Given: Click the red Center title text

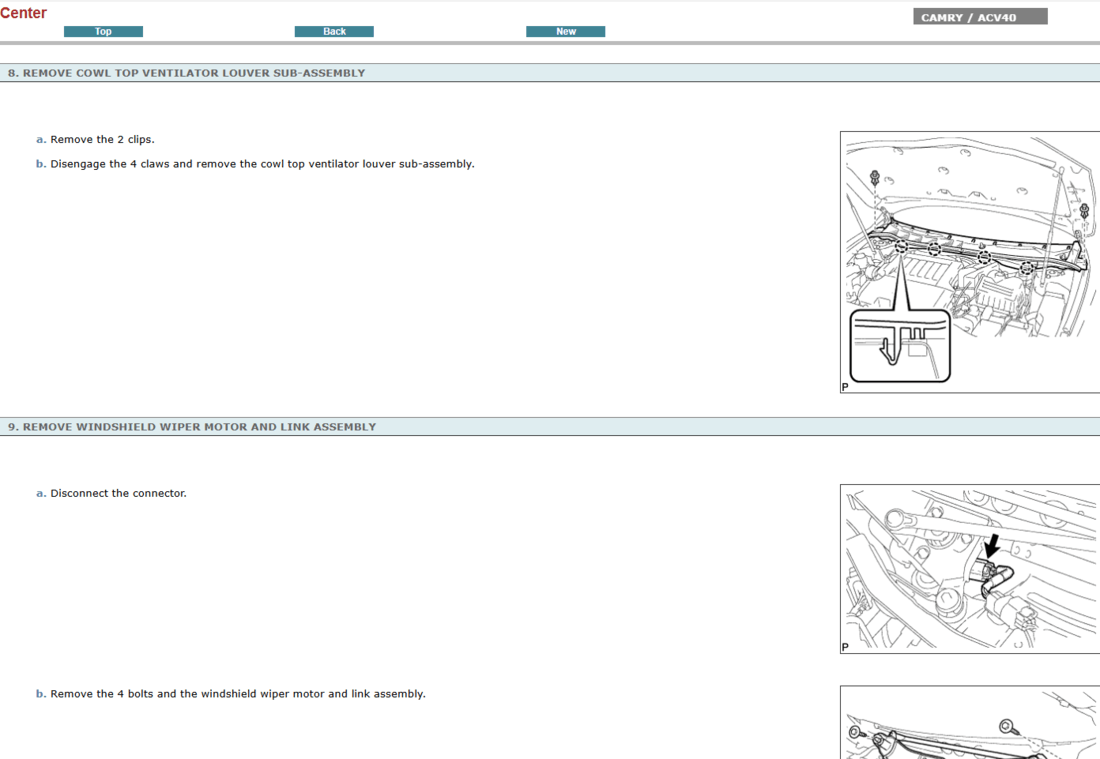Looking at the screenshot, I should (24, 13).
